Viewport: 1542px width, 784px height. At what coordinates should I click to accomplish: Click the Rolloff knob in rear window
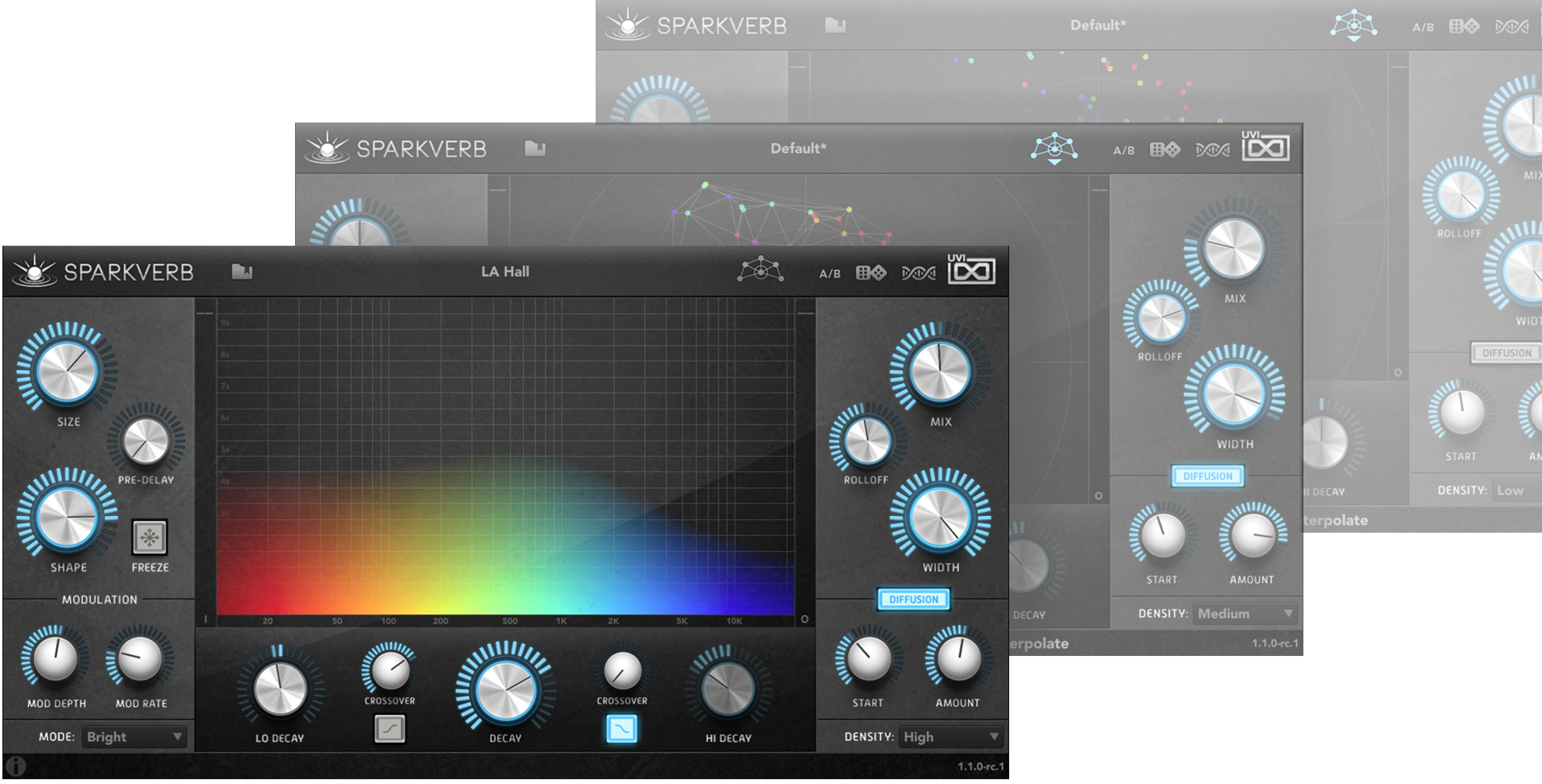coord(1460,194)
